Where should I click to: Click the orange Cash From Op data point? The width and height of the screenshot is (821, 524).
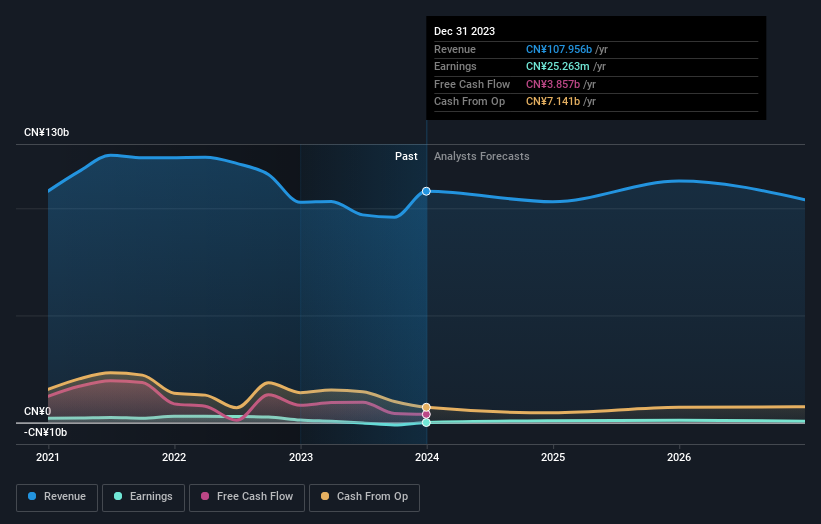point(426,407)
